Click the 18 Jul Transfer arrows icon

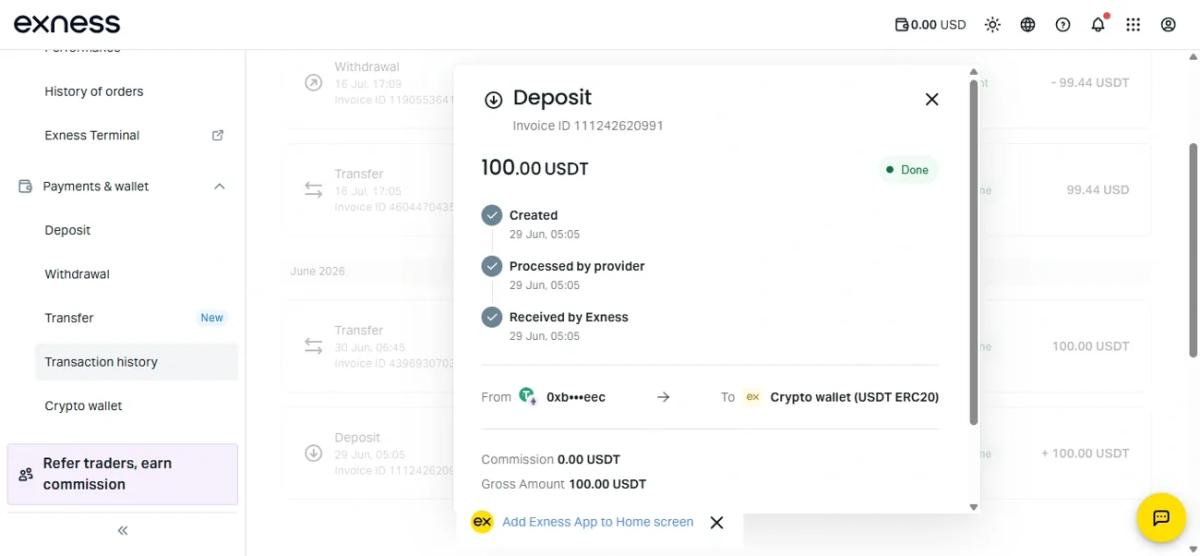(x=313, y=189)
